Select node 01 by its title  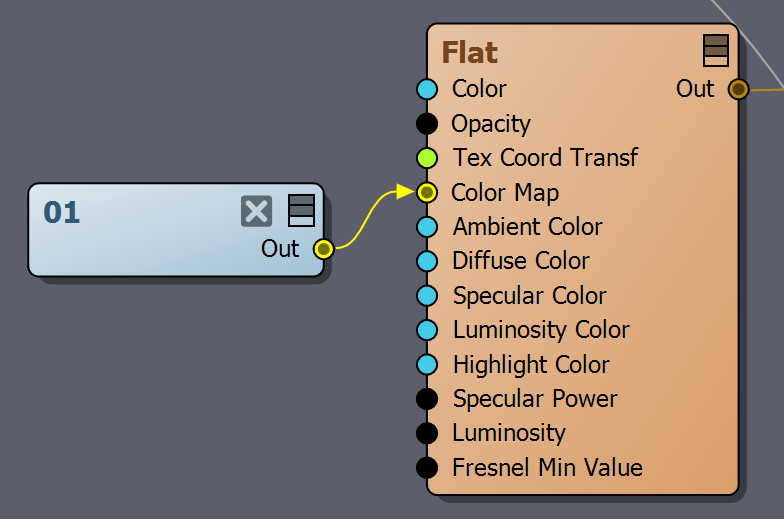[x=62, y=212]
